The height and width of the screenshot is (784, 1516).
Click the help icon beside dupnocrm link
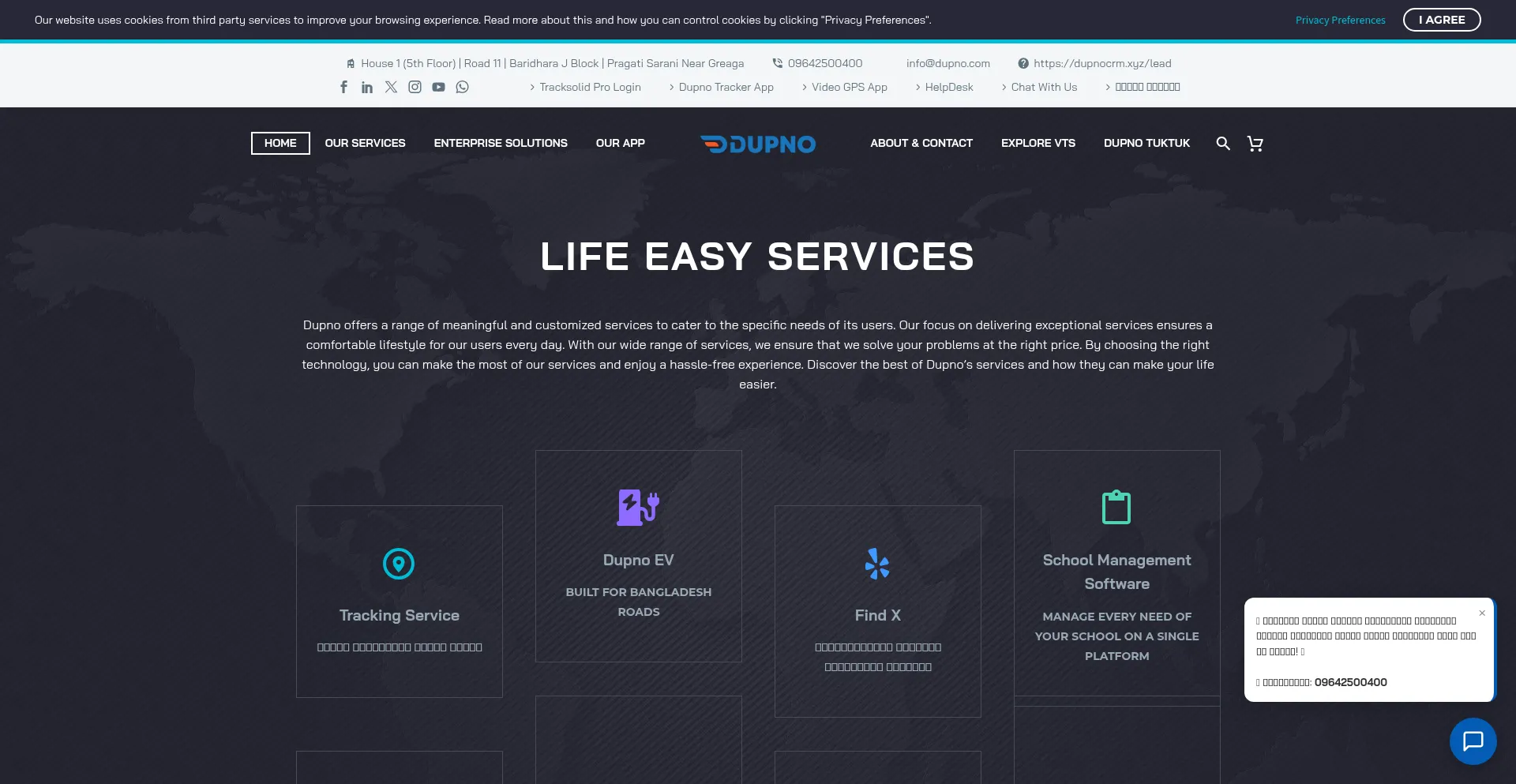pyautogui.click(x=1023, y=63)
